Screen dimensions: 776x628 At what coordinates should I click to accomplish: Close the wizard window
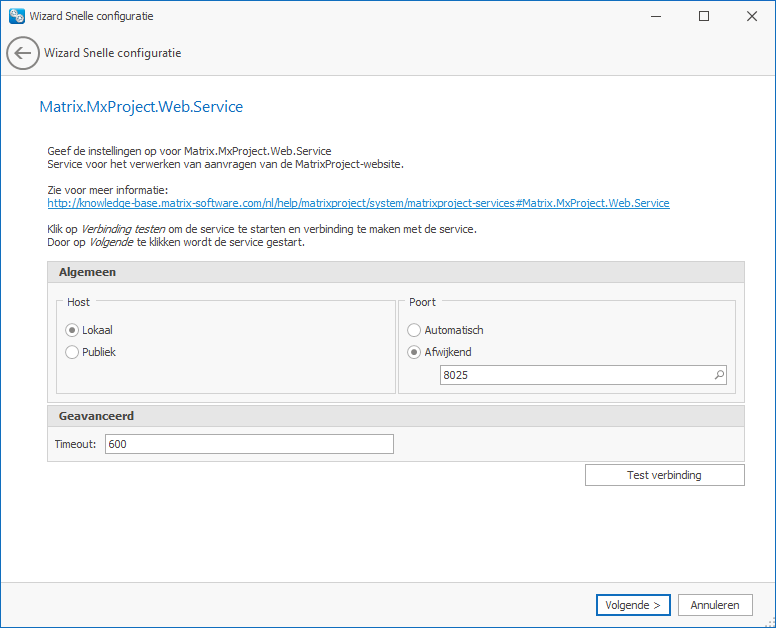(750, 16)
